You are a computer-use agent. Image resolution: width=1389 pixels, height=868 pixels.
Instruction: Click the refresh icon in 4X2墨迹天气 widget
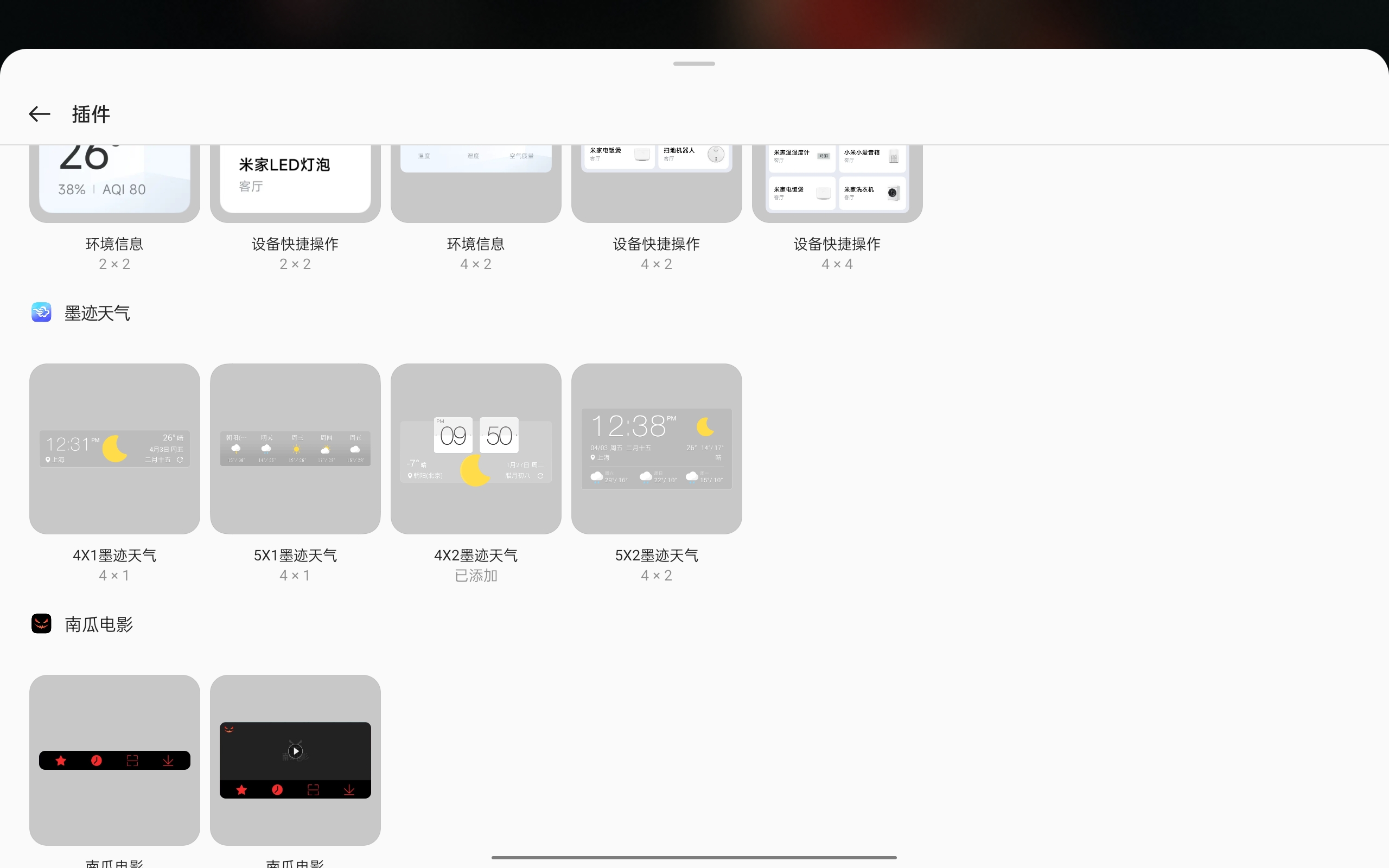[x=541, y=475]
